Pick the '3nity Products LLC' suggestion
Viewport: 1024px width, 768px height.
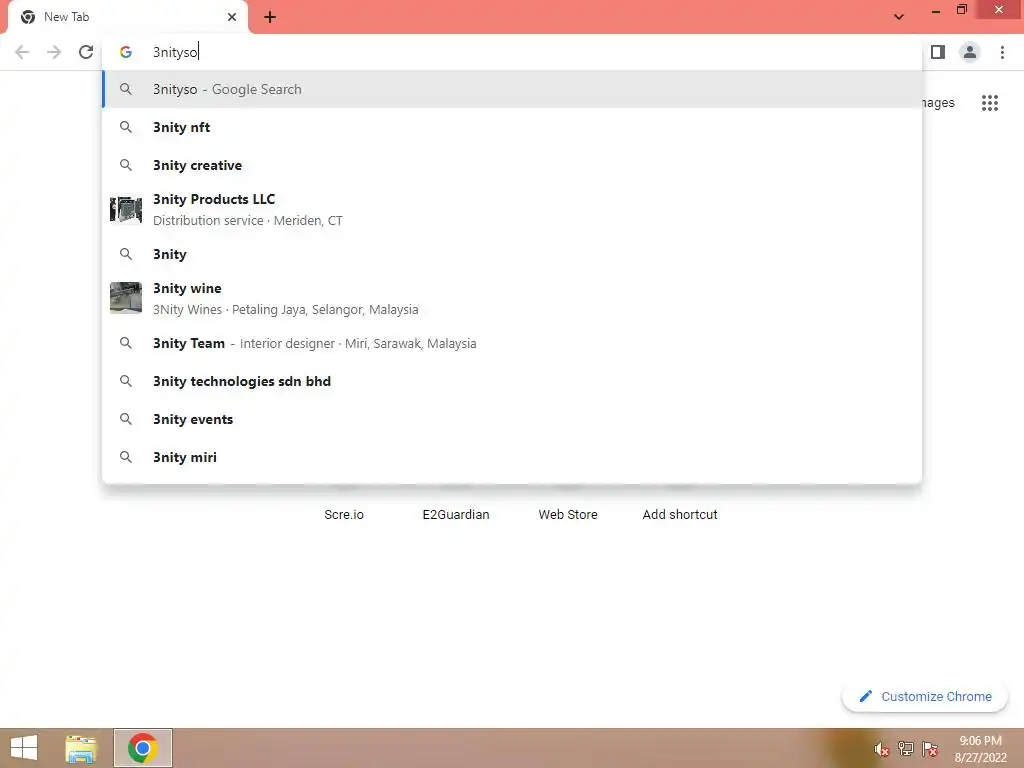pos(512,210)
